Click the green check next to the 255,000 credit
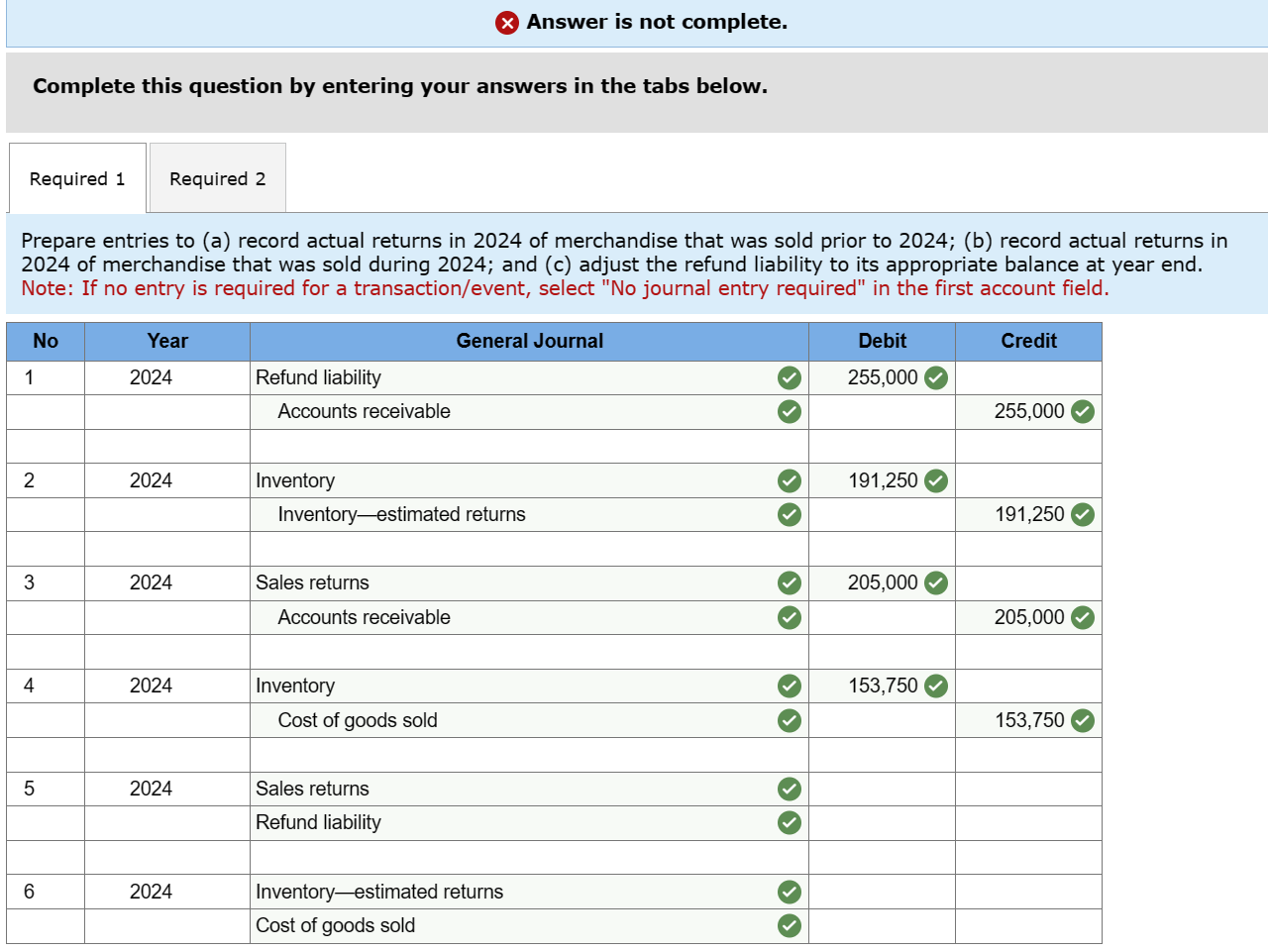1268x952 pixels. pos(1083,411)
